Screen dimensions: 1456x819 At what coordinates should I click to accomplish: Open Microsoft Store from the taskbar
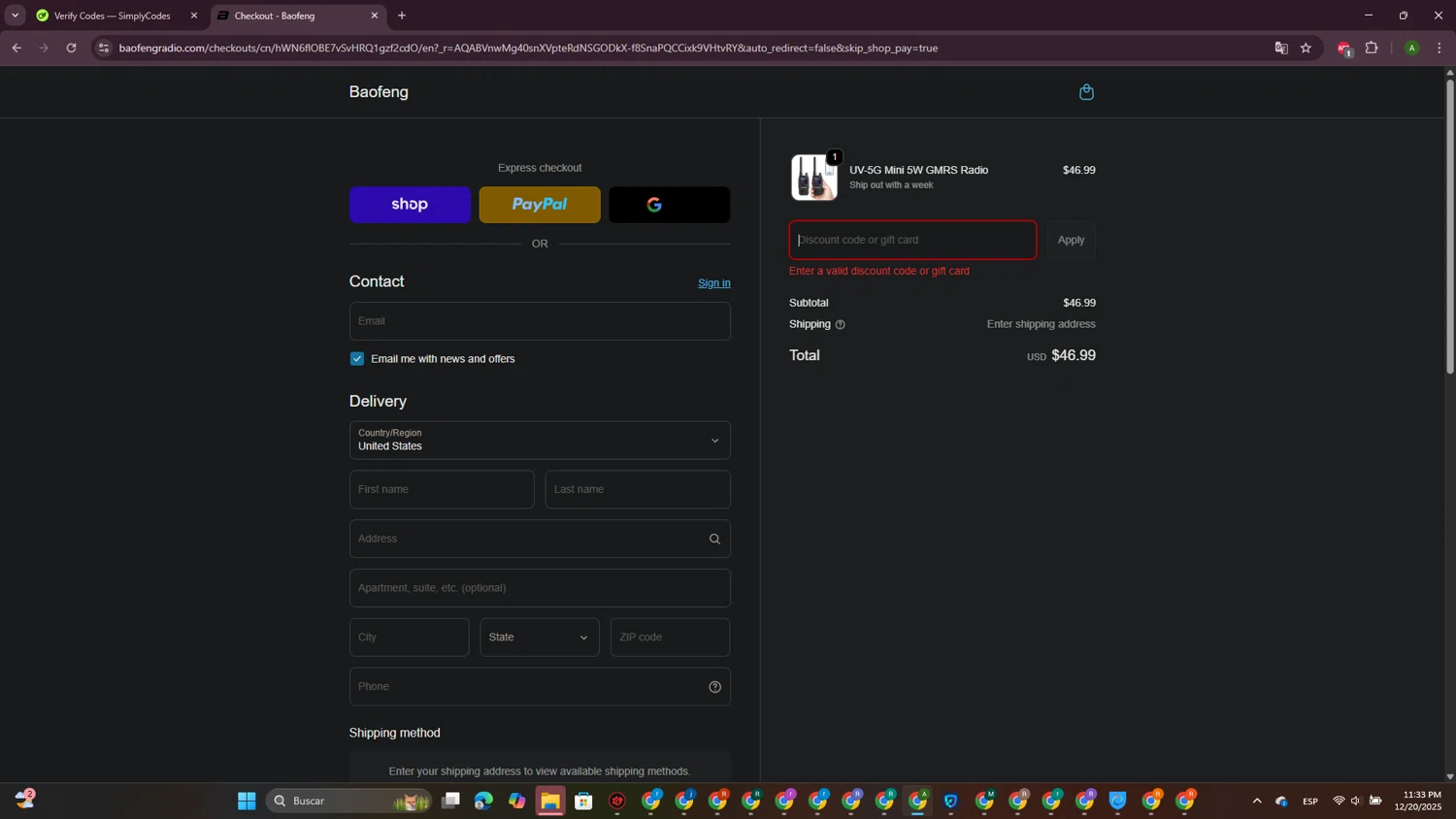(583, 801)
